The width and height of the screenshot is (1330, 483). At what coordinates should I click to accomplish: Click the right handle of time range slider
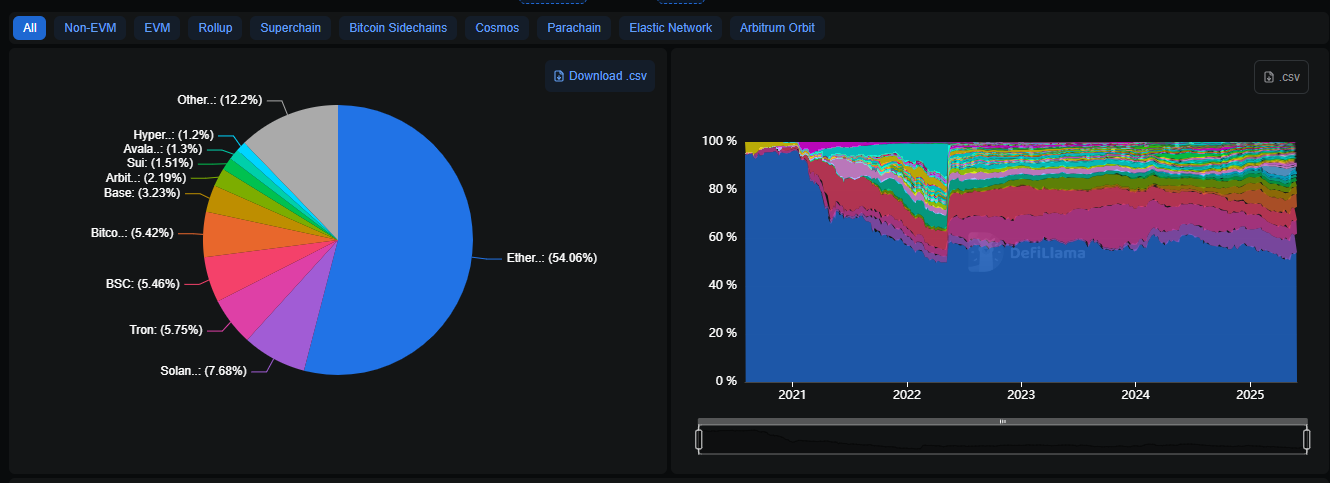coord(1306,439)
